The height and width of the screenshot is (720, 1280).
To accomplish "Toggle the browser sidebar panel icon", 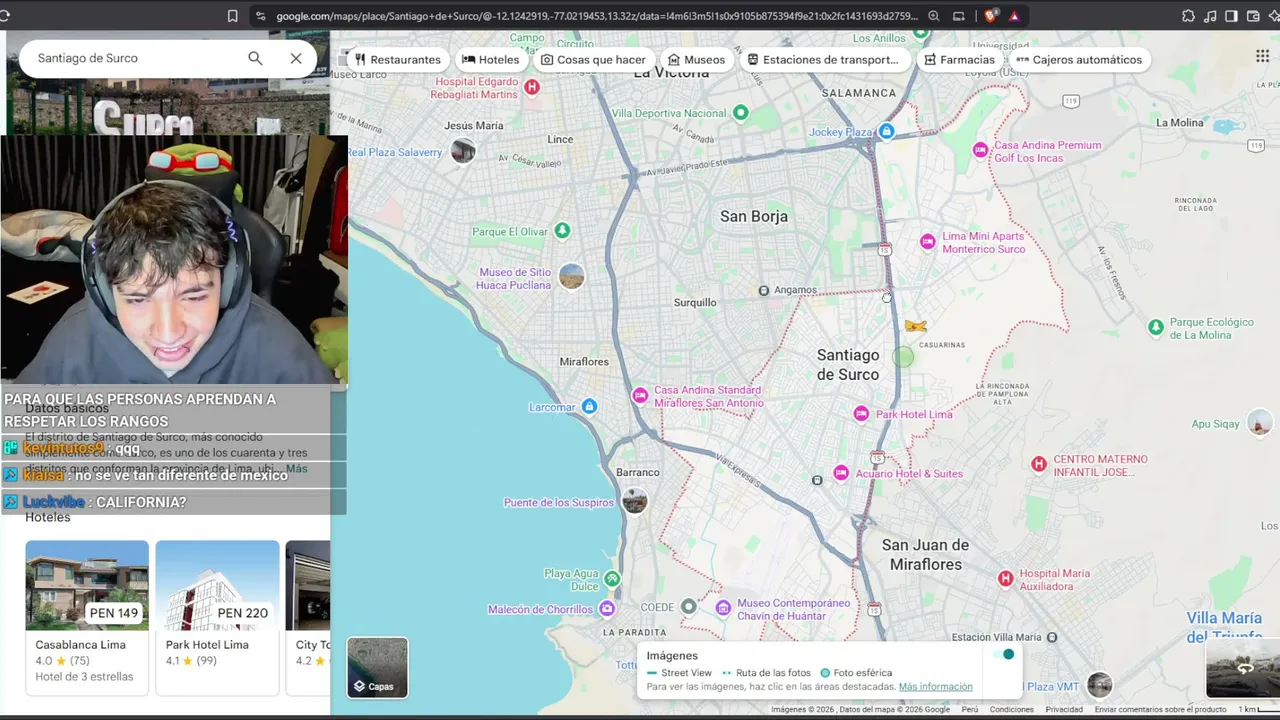I will pyautogui.click(x=1231, y=16).
